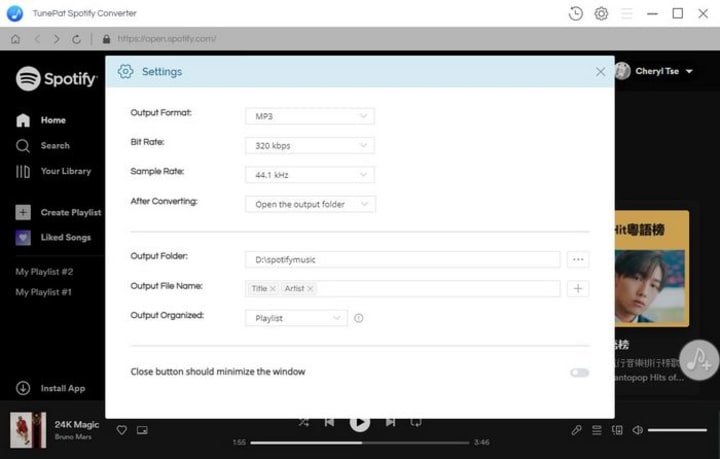Open Your Library in the sidebar

53,171
